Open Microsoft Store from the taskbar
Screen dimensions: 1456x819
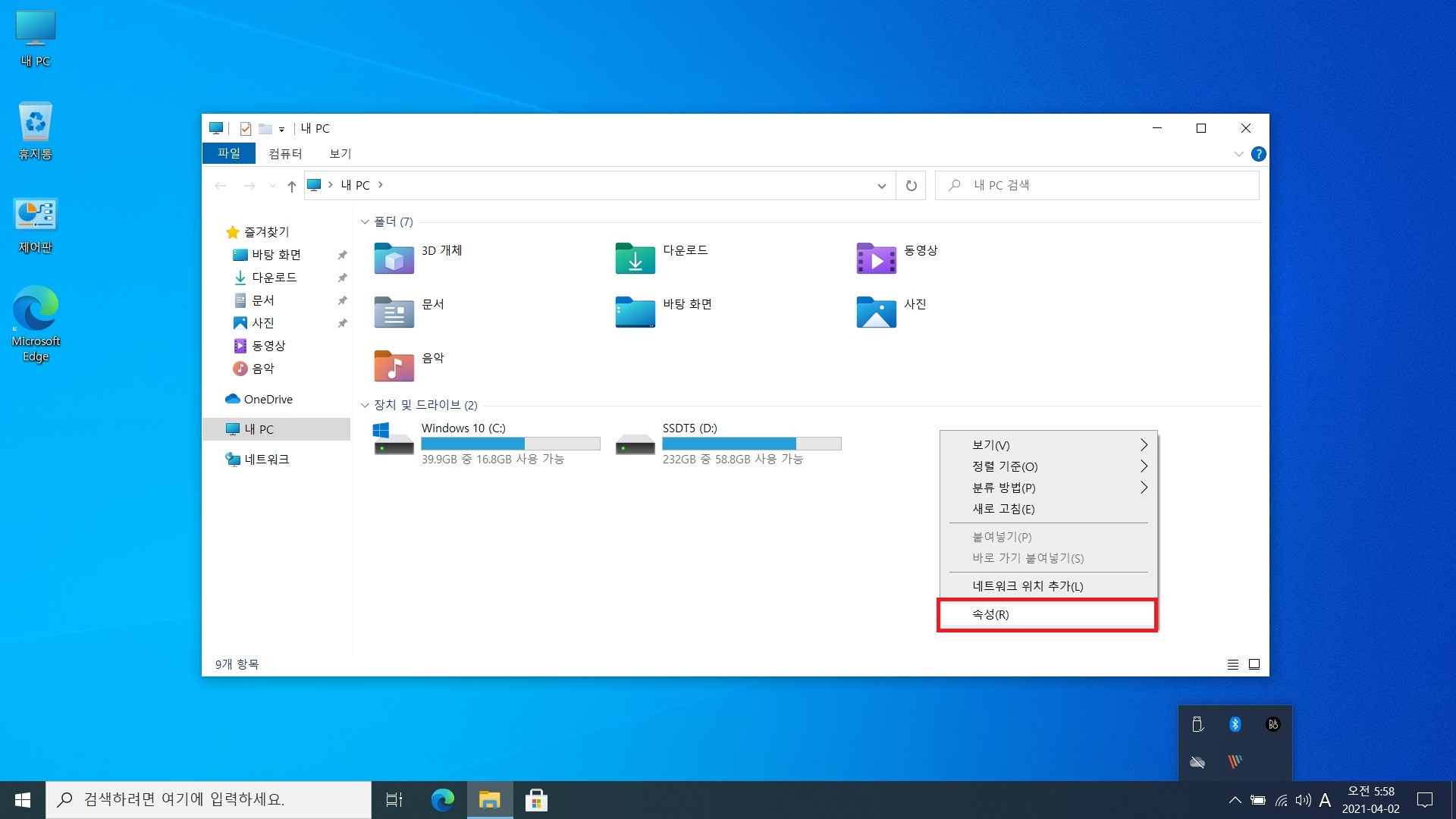(536, 800)
